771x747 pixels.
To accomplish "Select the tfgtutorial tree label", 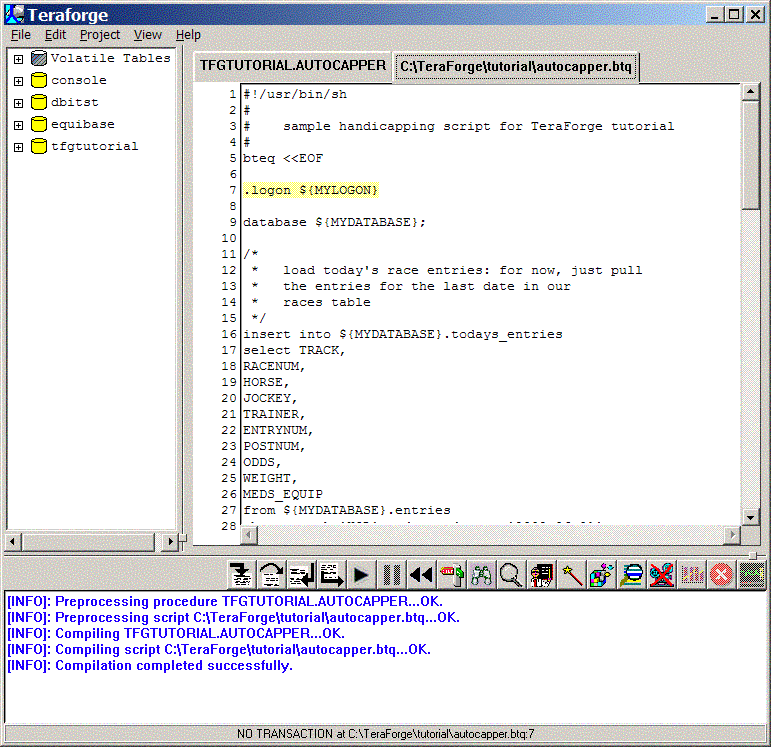I will pyautogui.click(x=94, y=147).
